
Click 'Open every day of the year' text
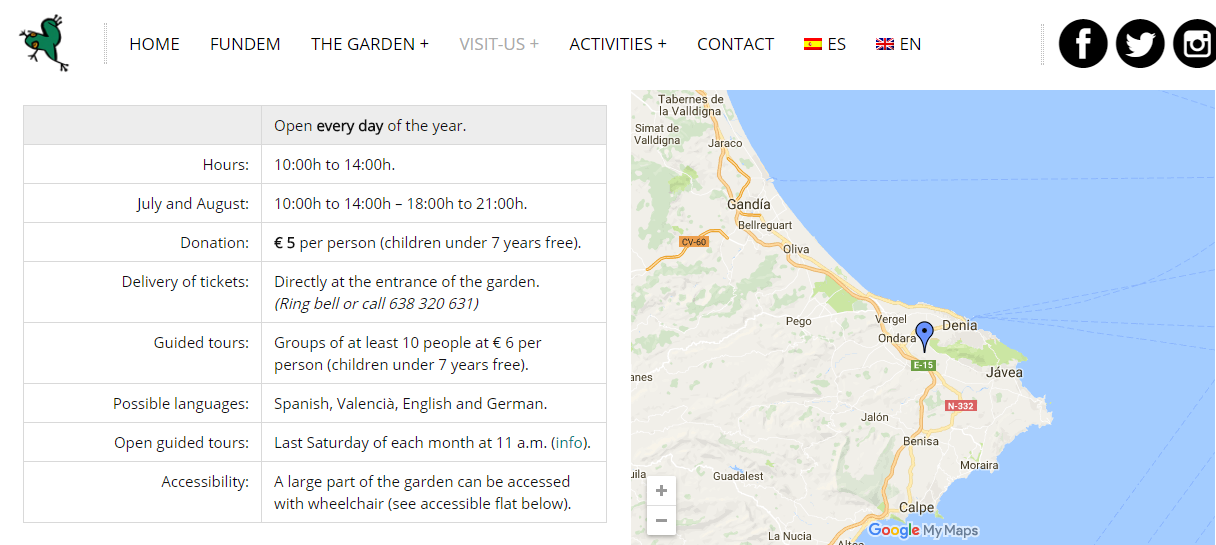click(370, 126)
